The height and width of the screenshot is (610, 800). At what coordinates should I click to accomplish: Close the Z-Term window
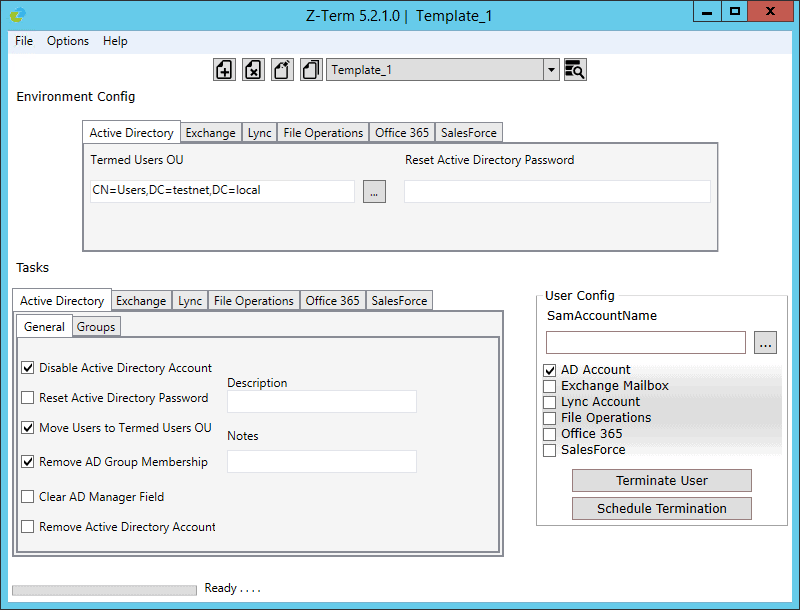tap(770, 11)
